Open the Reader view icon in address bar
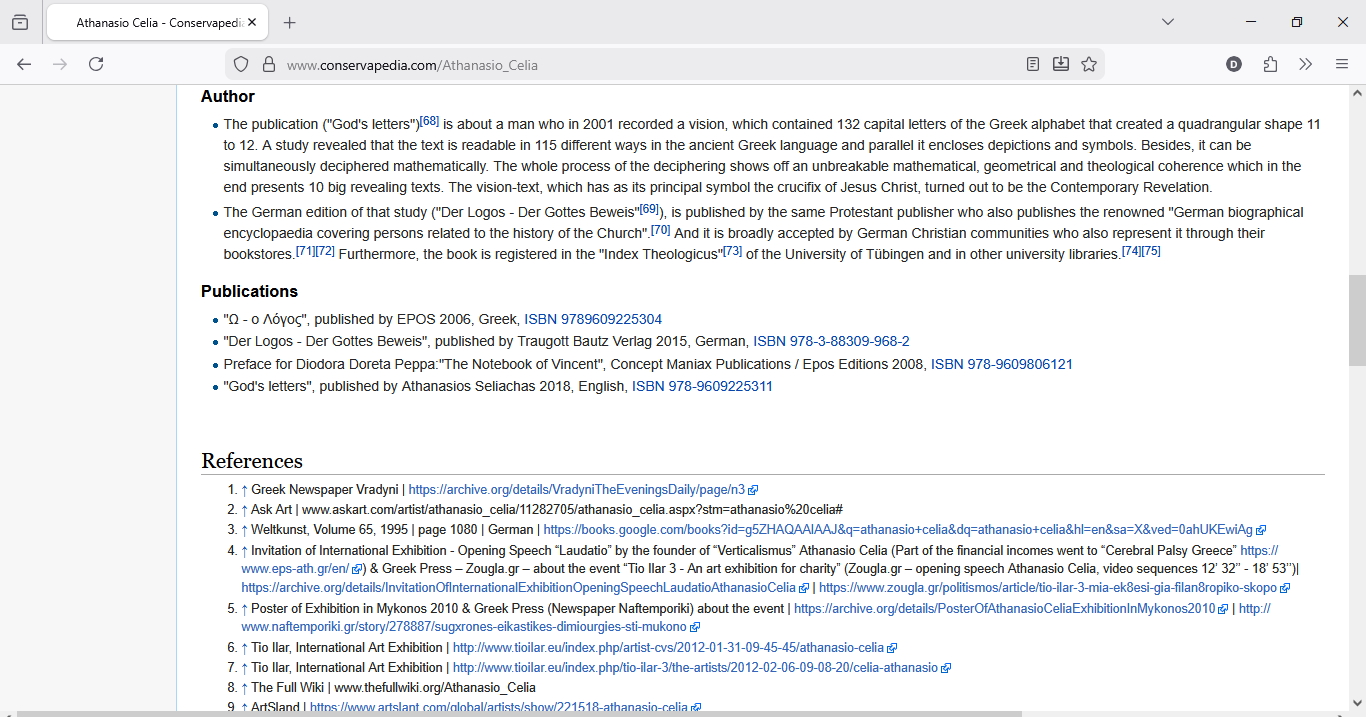The height and width of the screenshot is (717, 1366). click(x=1033, y=64)
